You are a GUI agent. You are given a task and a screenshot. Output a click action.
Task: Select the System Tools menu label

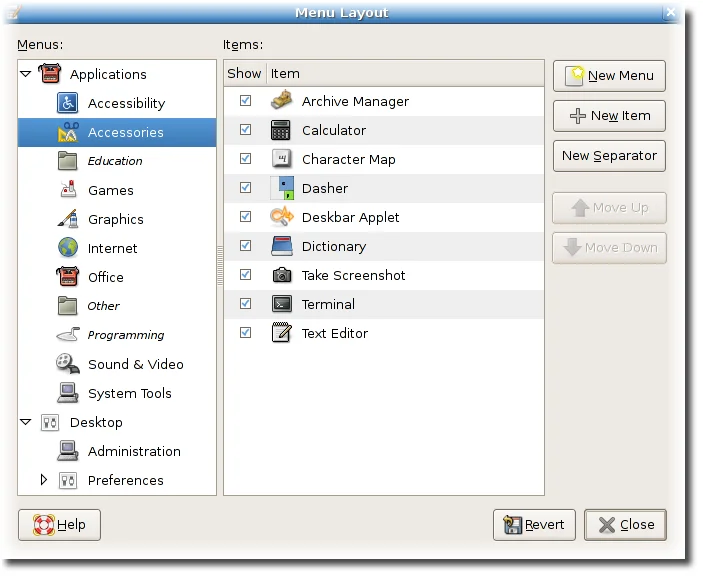(130, 394)
